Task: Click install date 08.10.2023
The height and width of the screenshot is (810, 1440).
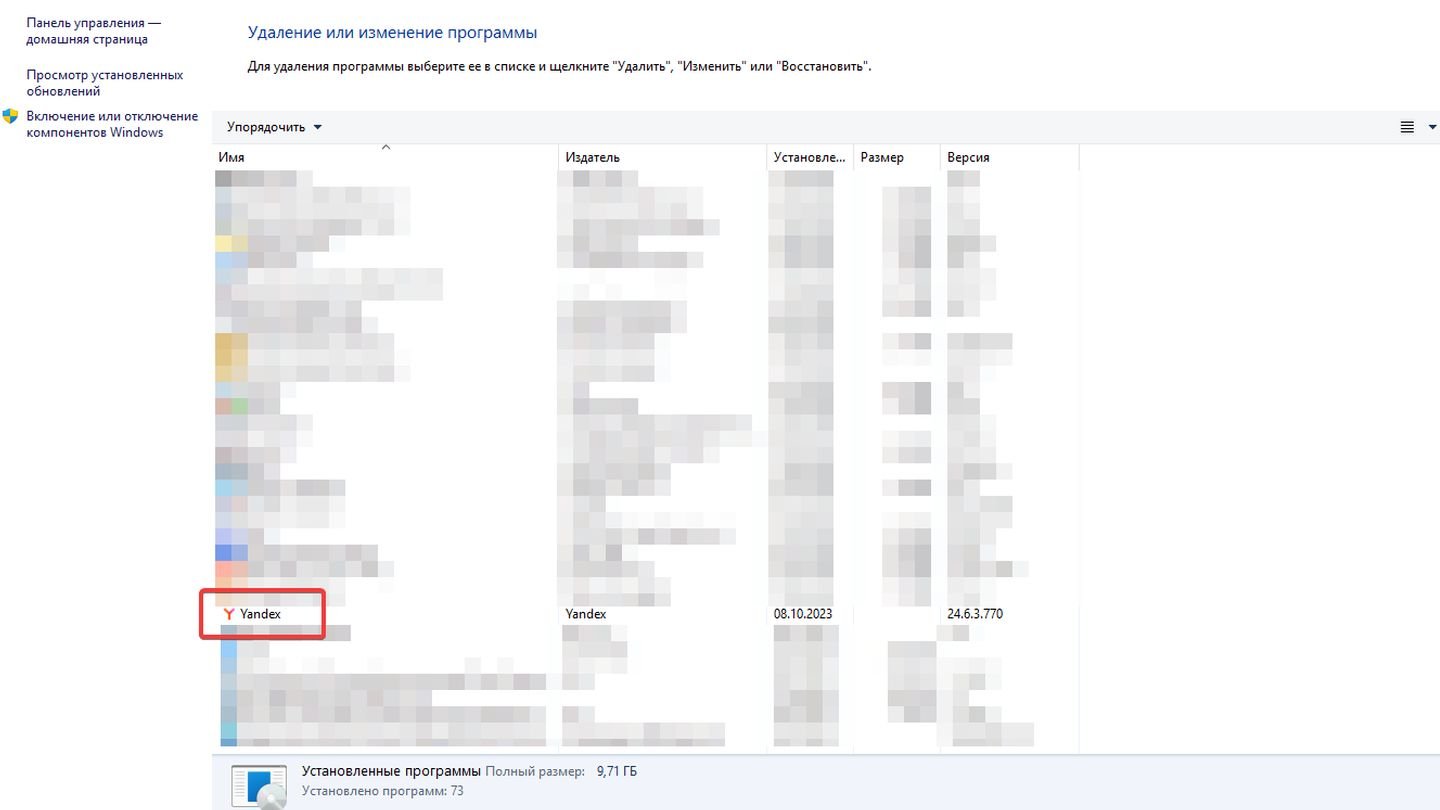Action: (x=803, y=614)
